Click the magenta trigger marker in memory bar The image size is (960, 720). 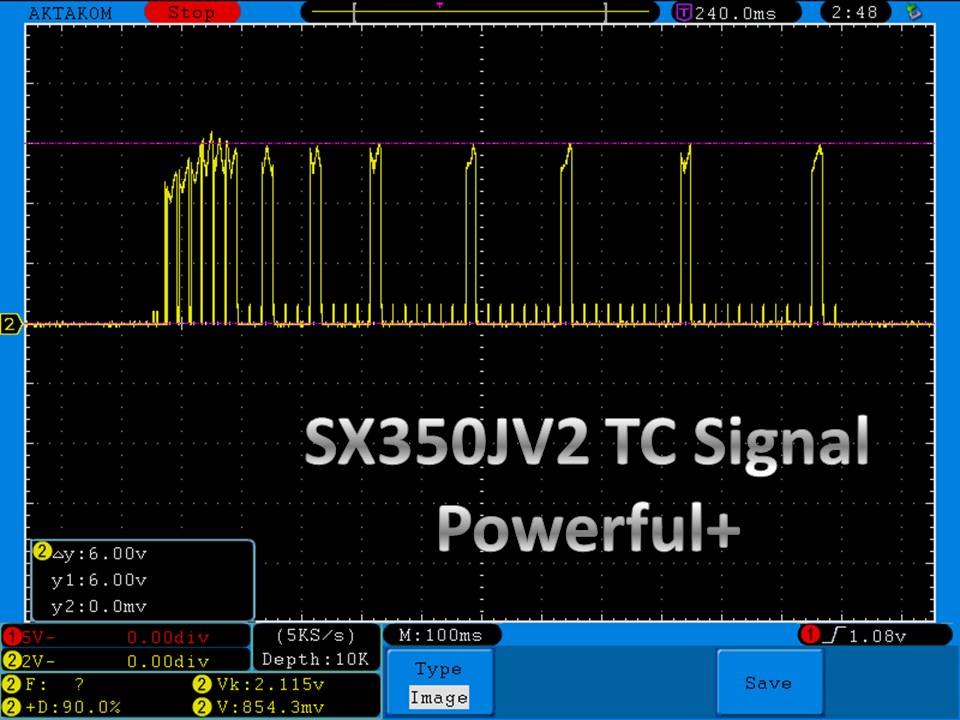[440, 5]
